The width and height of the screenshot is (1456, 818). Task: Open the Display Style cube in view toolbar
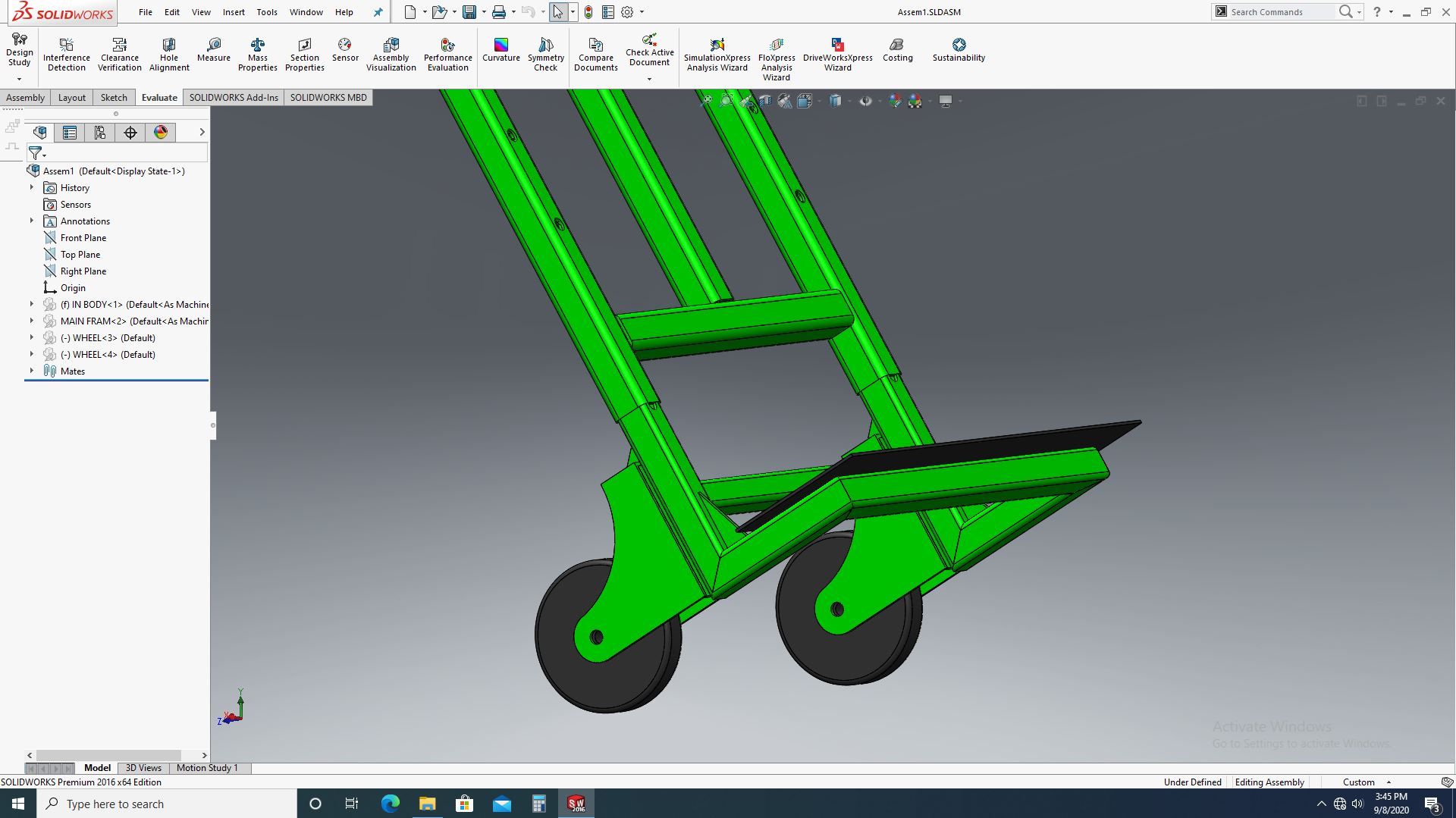[835, 101]
